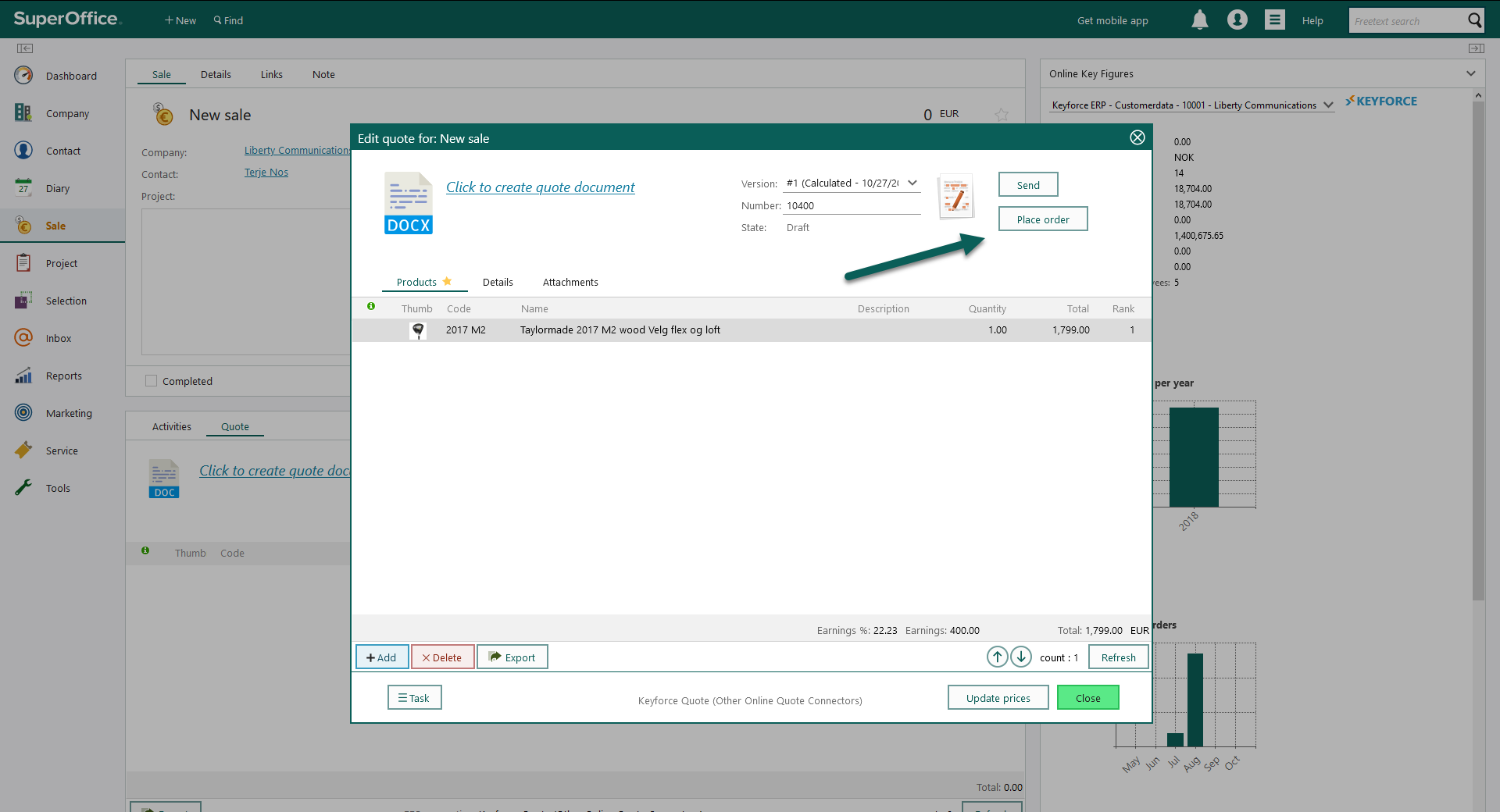Click the DOCX quote document icon
Image resolution: width=1500 pixels, height=812 pixels.
[409, 203]
